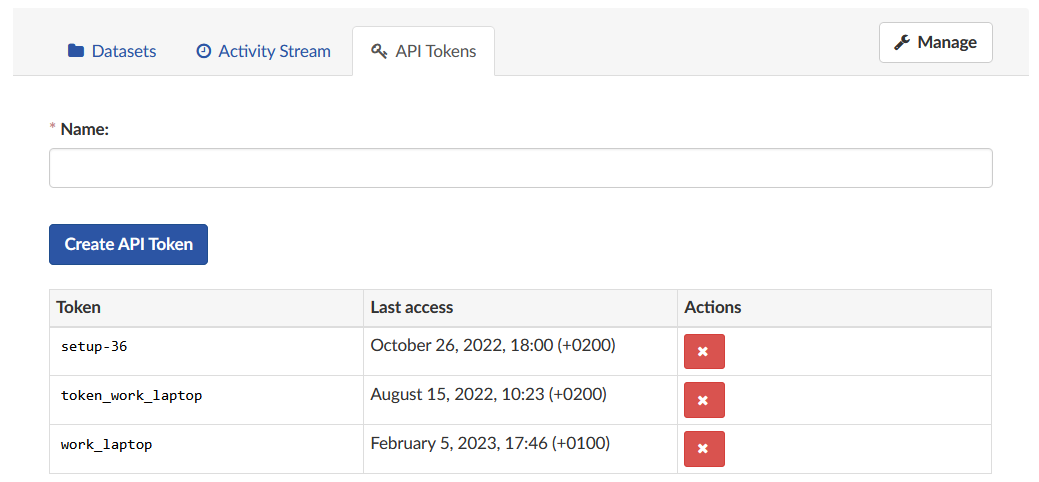Click the clock icon beside Activity Stream

pyautogui.click(x=204, y=51)
